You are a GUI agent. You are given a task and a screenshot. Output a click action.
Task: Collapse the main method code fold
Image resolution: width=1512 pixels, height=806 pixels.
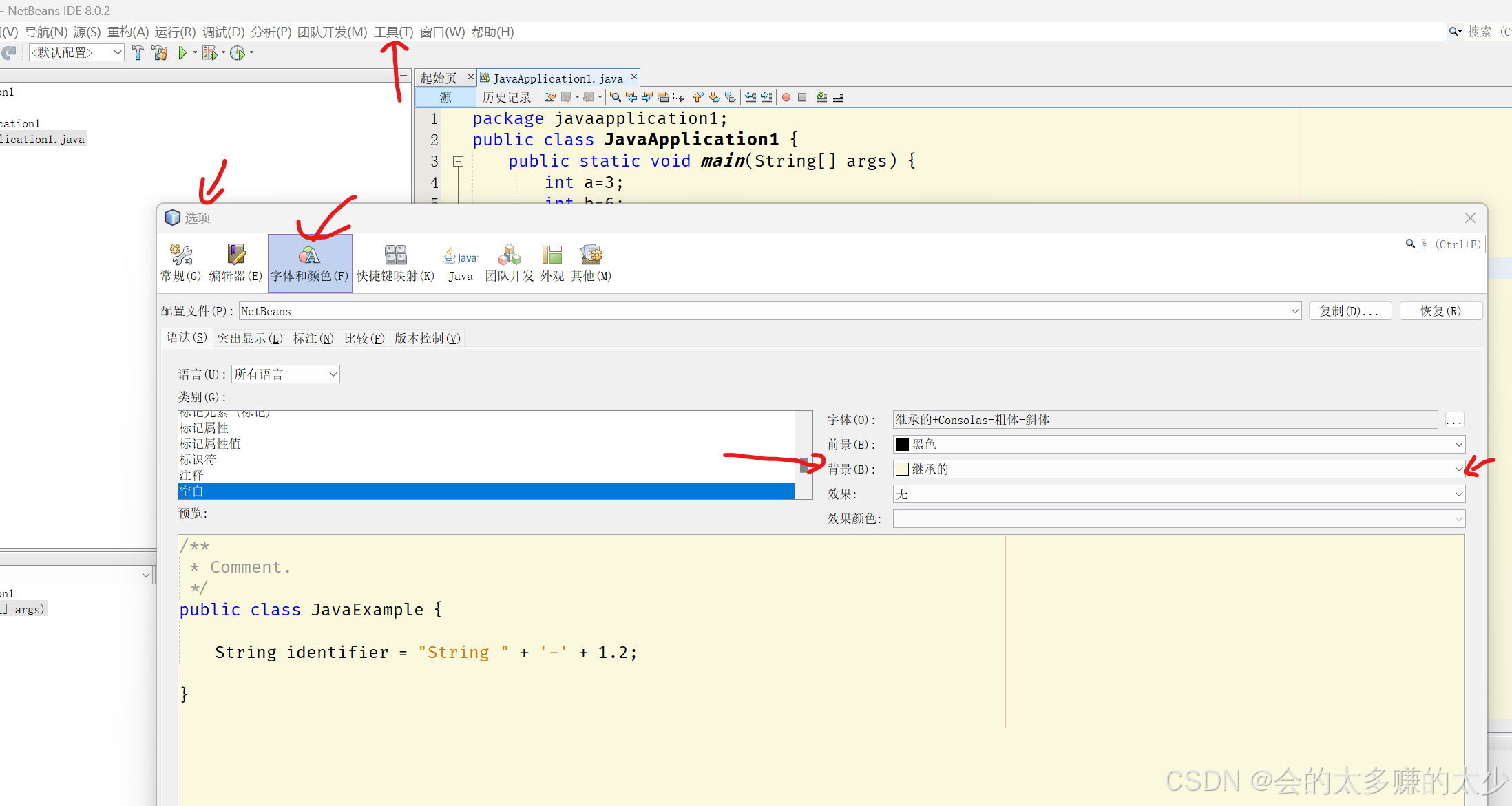coord(458,162)
